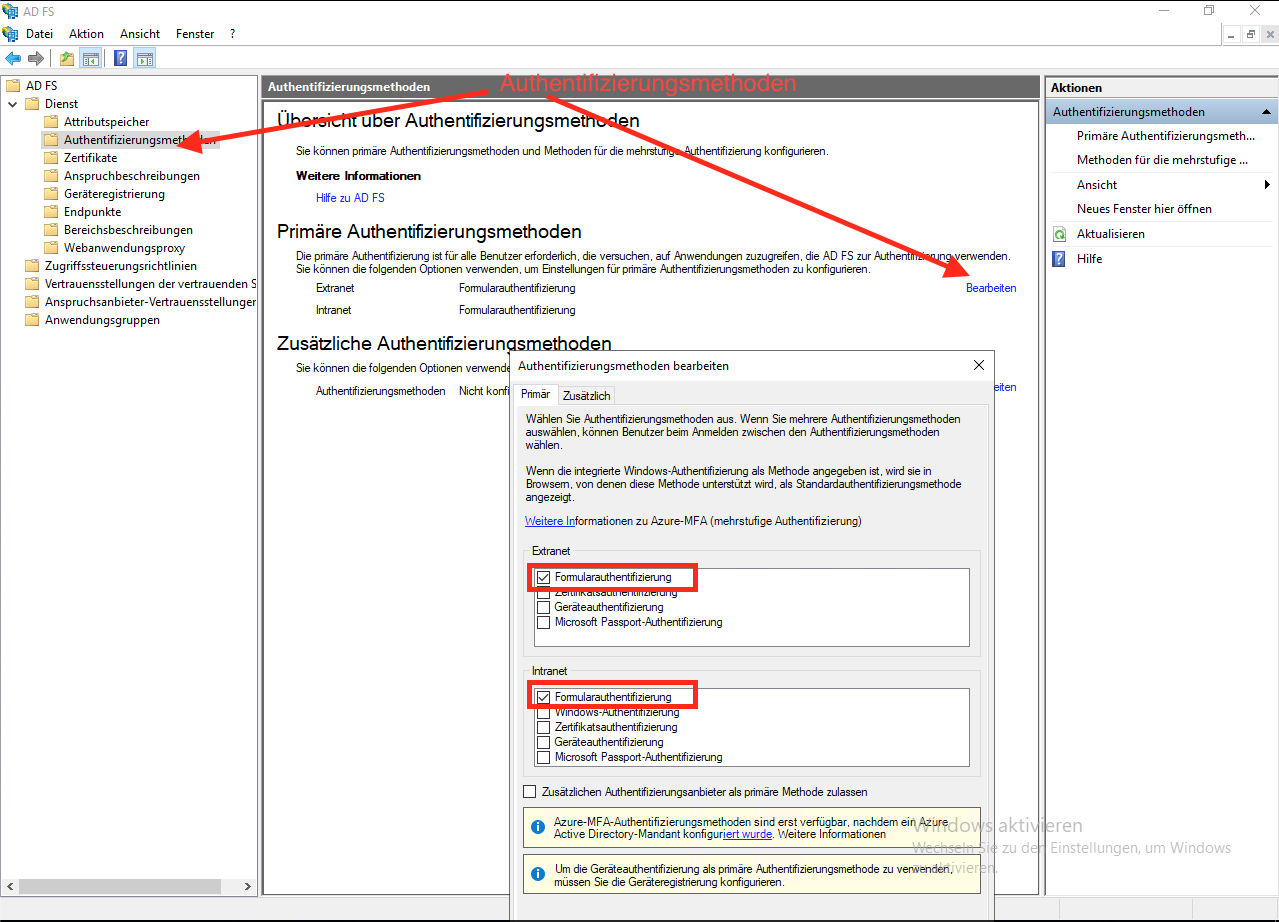Uncheck Extranet Formularauthentifizierung checkbox
The width and height of the screenshot is (1279, 922).
[544, 578]
